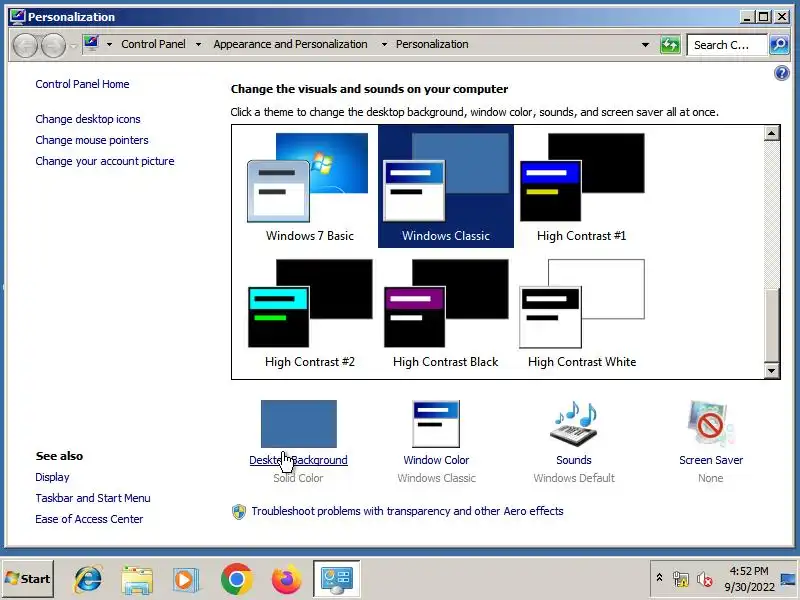800x600 pixels.
Task: Click the Back navigation arrow button
Action: (x=25, y=45)
